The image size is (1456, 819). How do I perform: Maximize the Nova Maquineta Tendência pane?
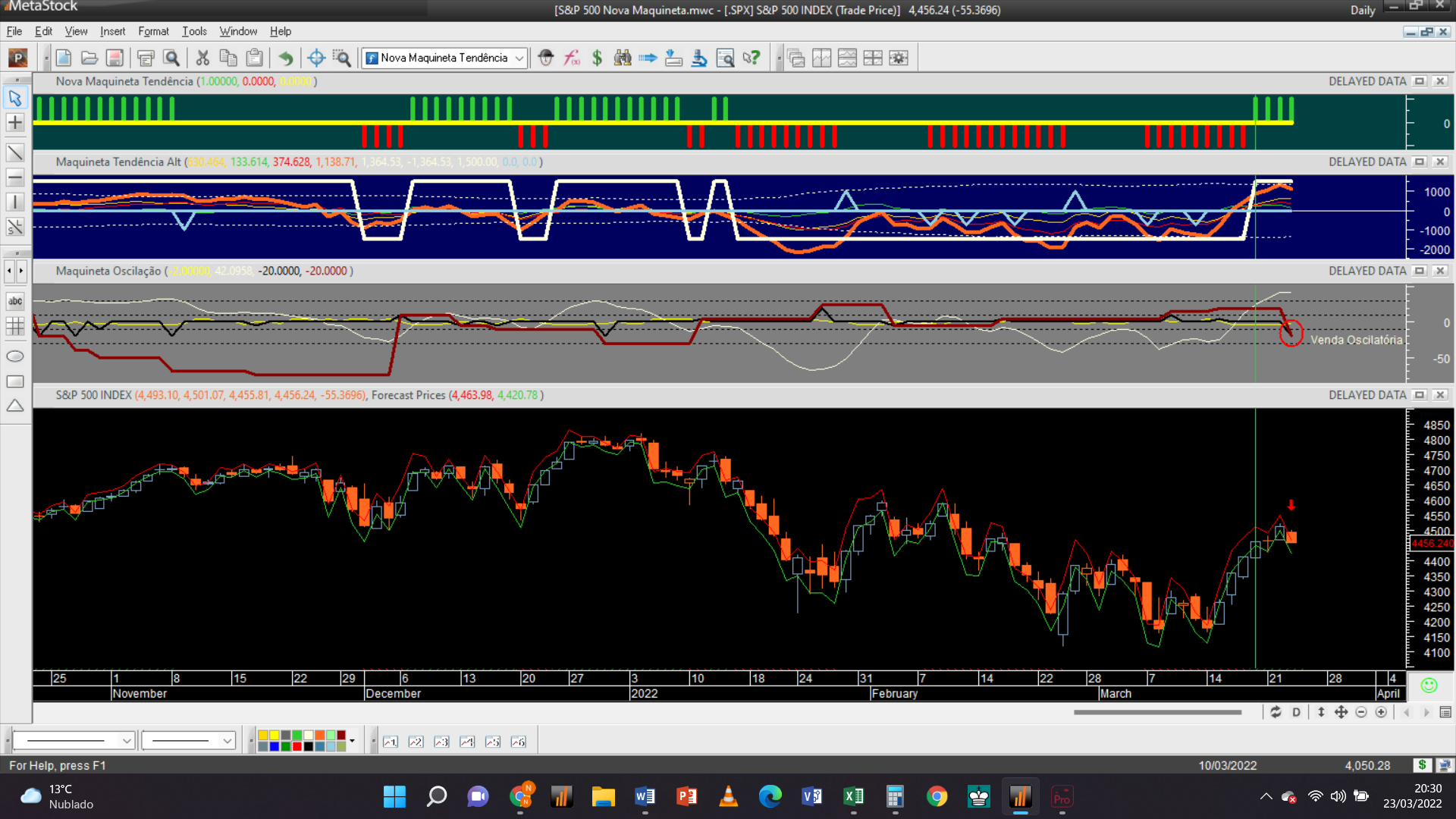click(1420, 81)
